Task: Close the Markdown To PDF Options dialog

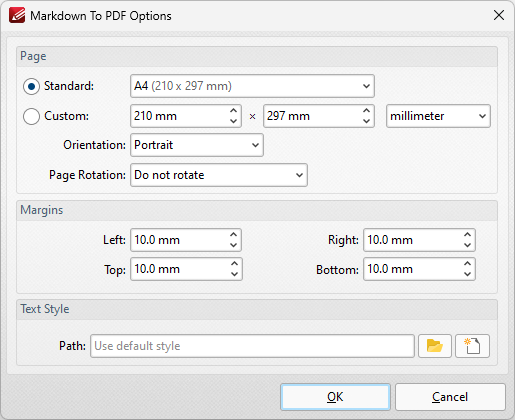Action: (499, 15)
